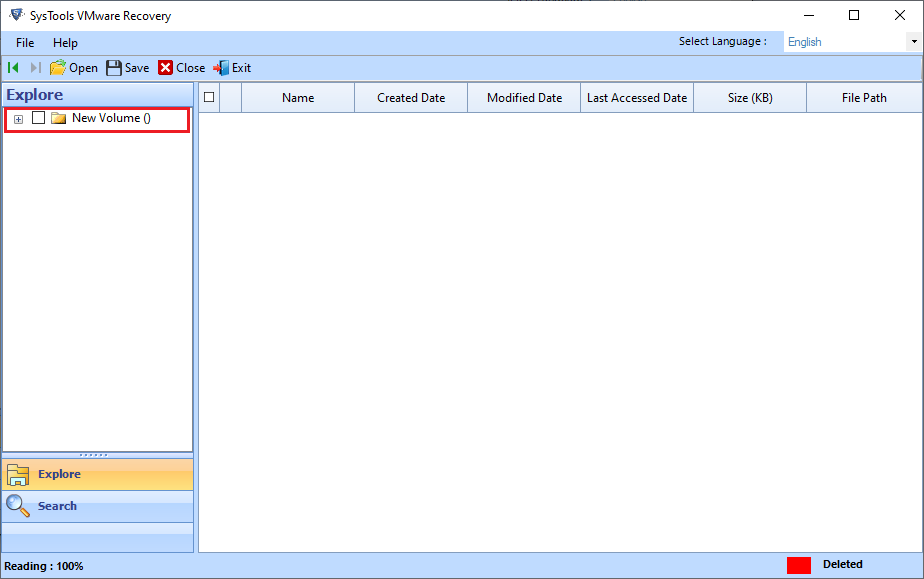This screenshot has width=924, height=579.
Task: Expand the New Volume tree node
Action: (x=18, y=119)
